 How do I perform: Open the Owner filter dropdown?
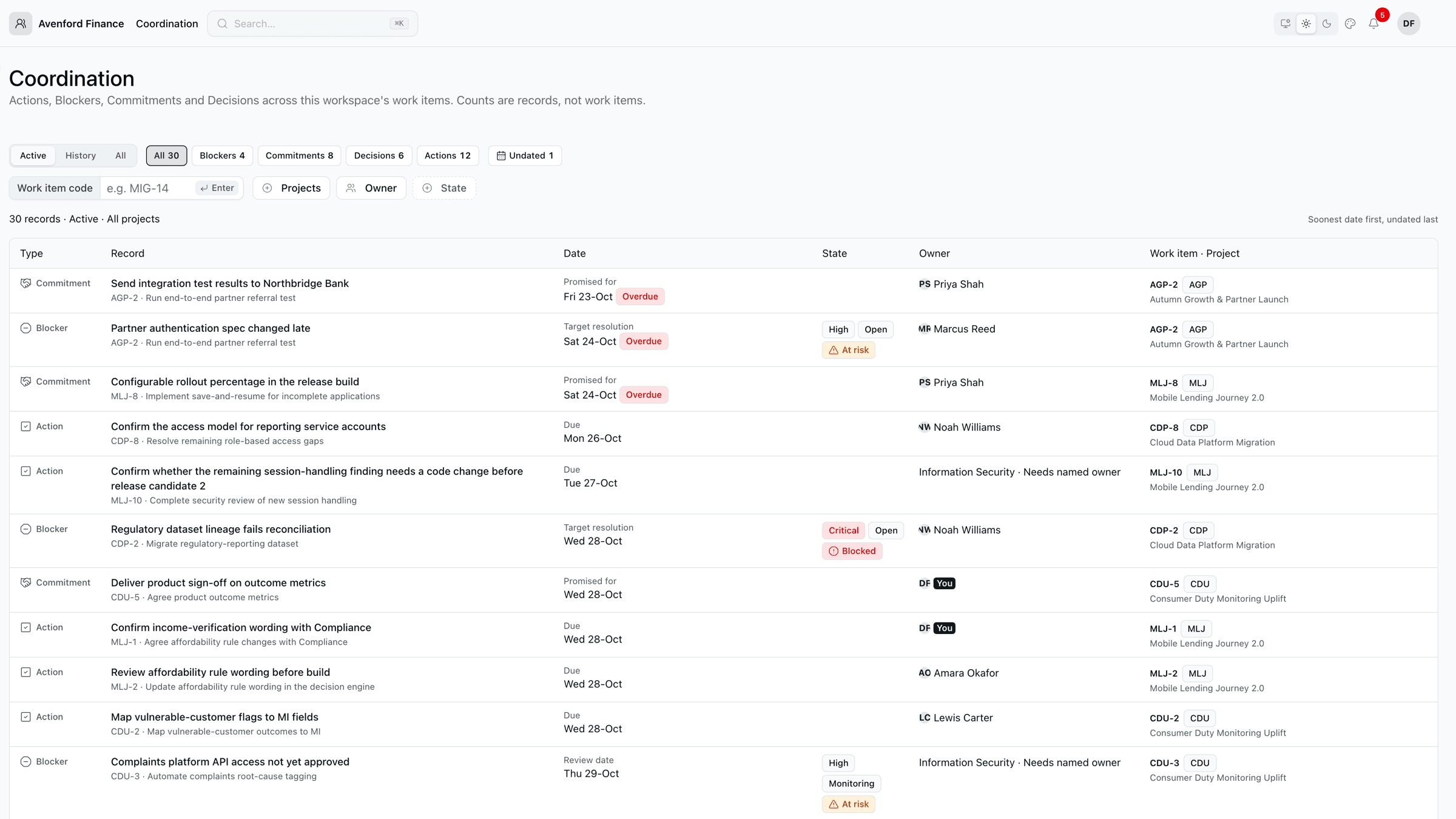[371, 188]
